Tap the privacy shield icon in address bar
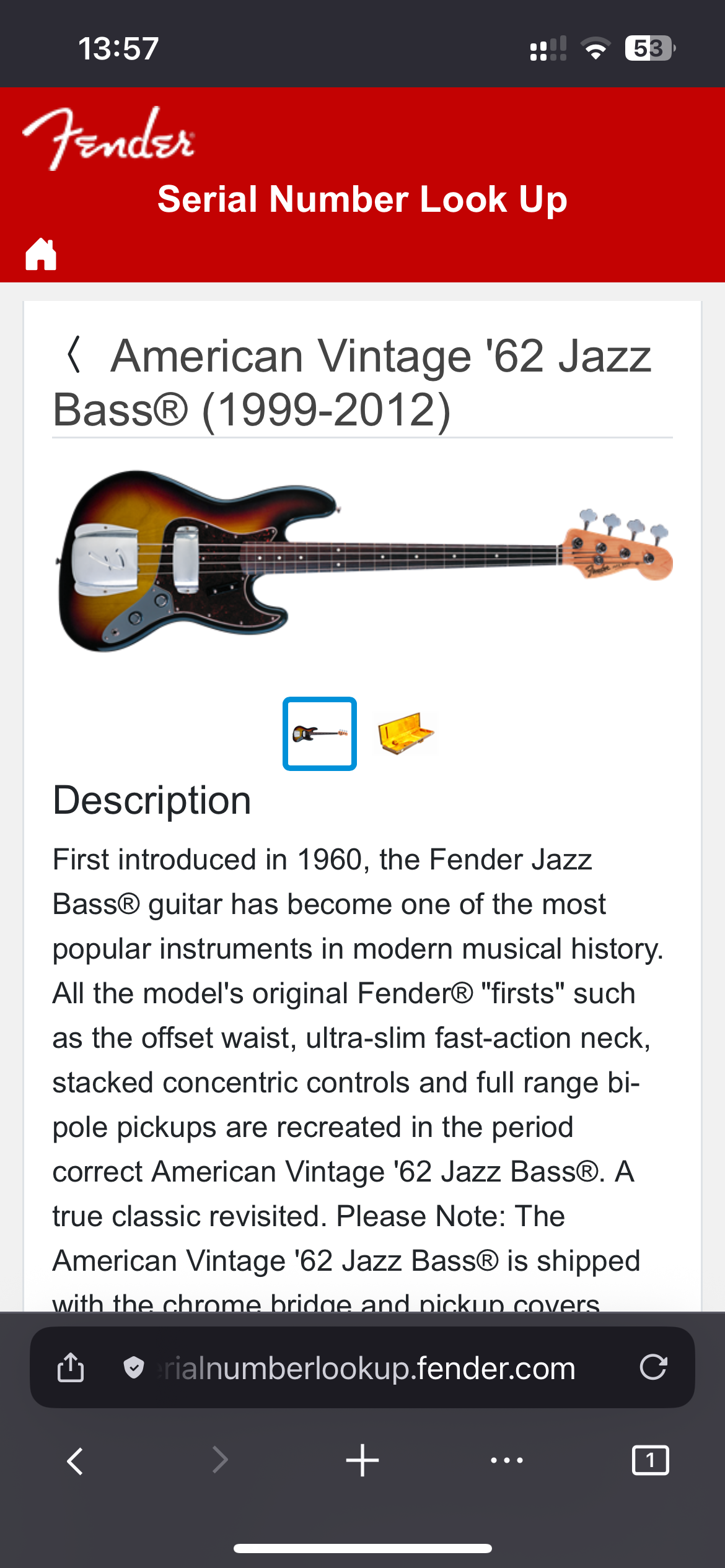The image size is (725, 1568). 134,1367
